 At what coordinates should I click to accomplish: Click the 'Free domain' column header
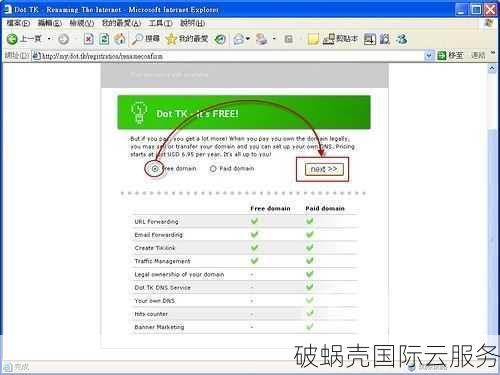270,209
